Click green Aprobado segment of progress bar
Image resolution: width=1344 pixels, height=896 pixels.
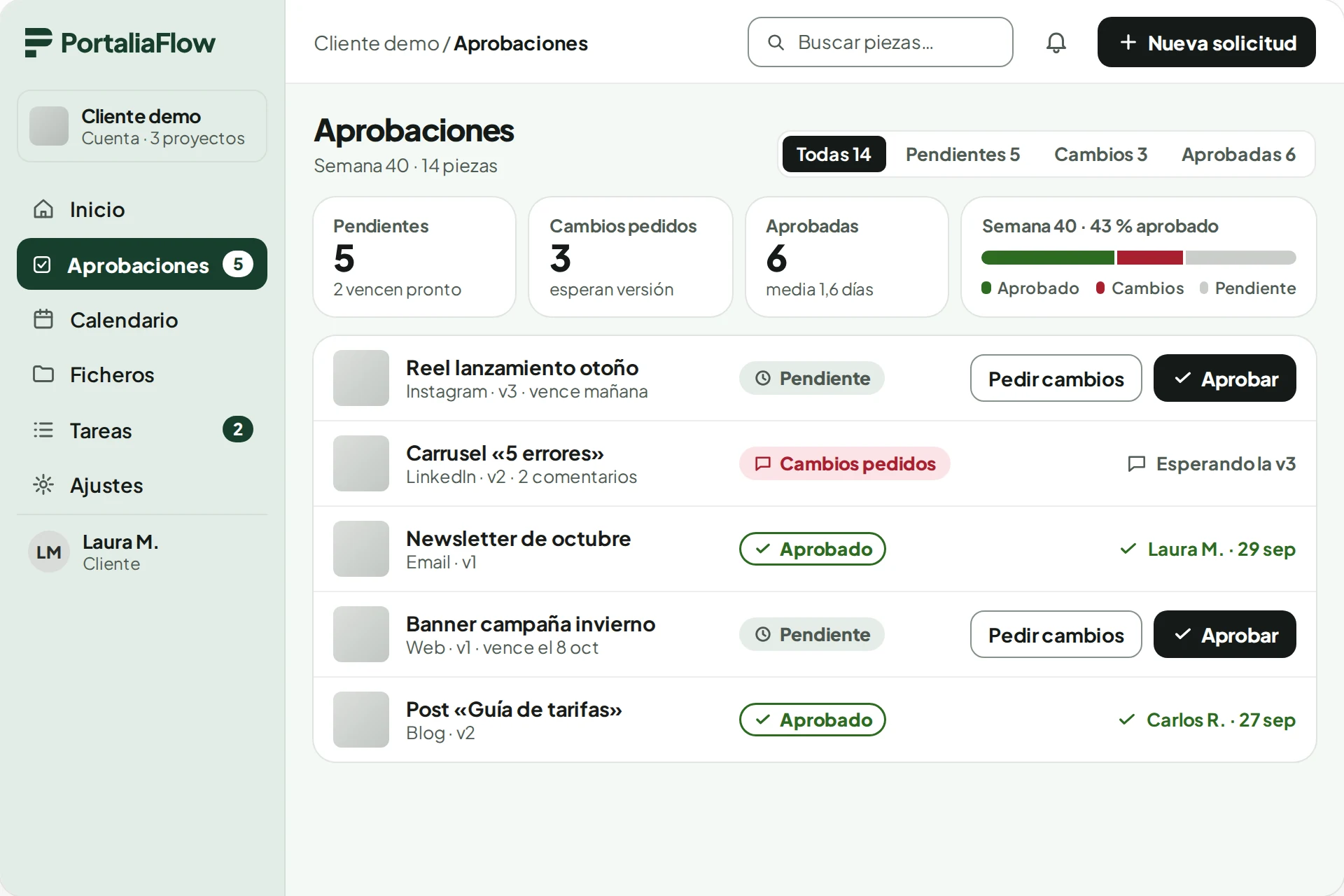tap(1047, 258)
